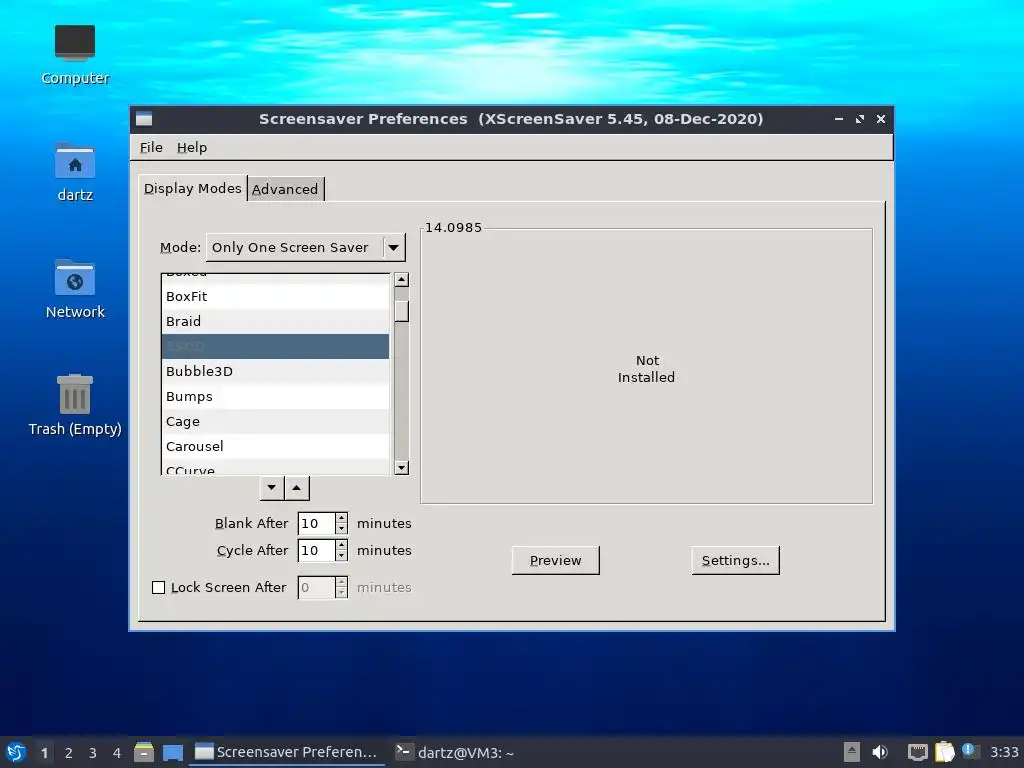
Task: Select BoxFit in screensaver list
Action: pos(275,296)
